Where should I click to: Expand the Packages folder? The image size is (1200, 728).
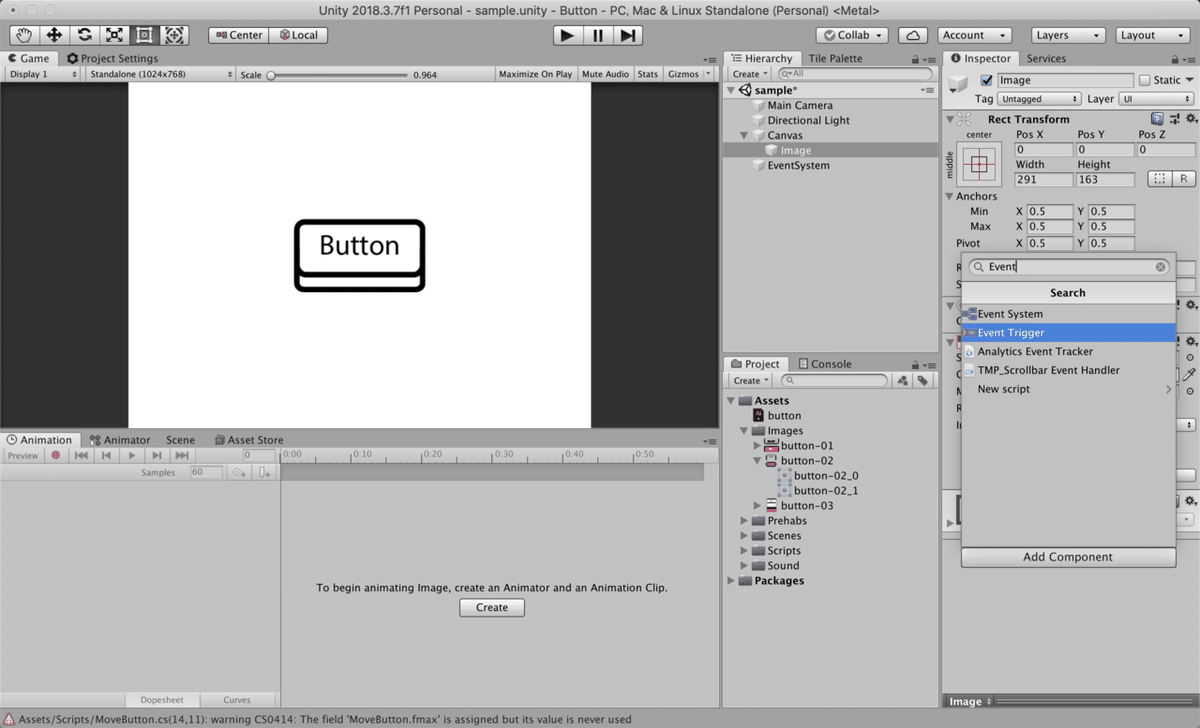732,581
